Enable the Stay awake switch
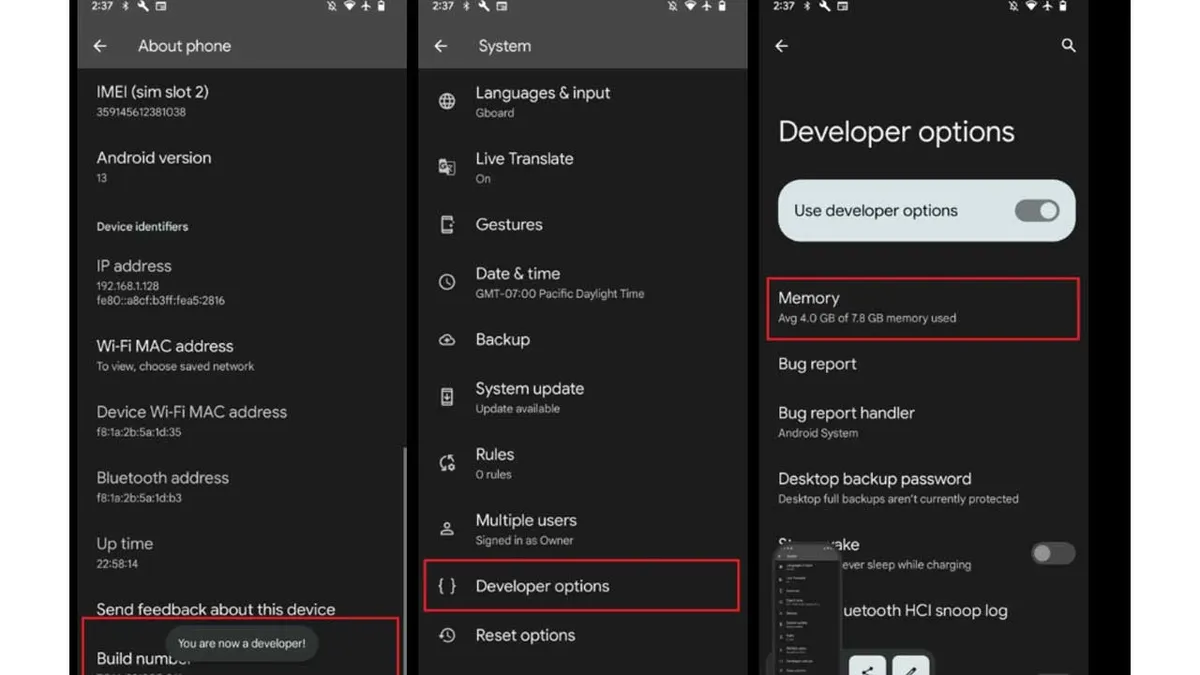 click(x=1053, y=553)
